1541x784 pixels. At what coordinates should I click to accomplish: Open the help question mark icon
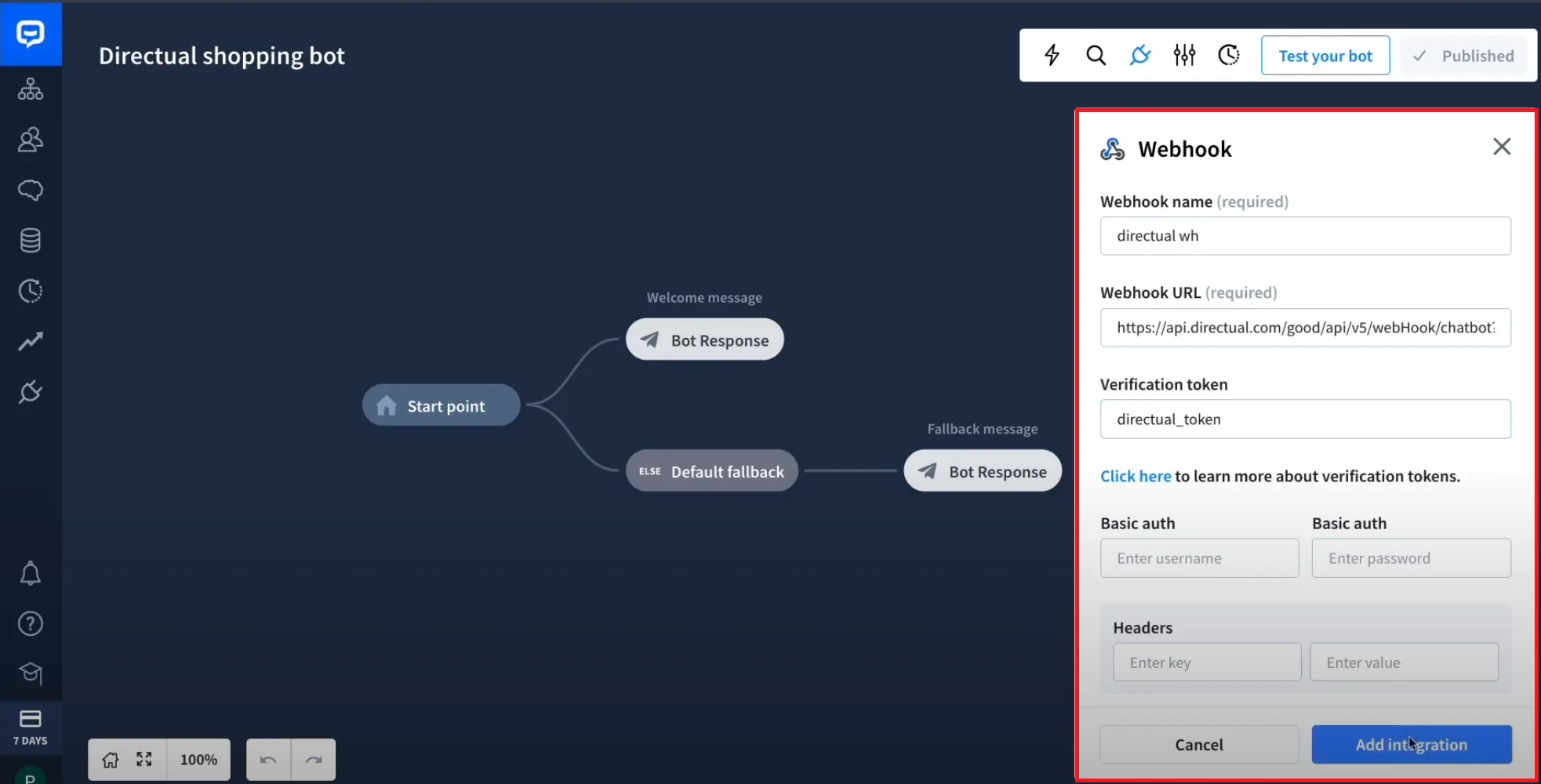31,624
